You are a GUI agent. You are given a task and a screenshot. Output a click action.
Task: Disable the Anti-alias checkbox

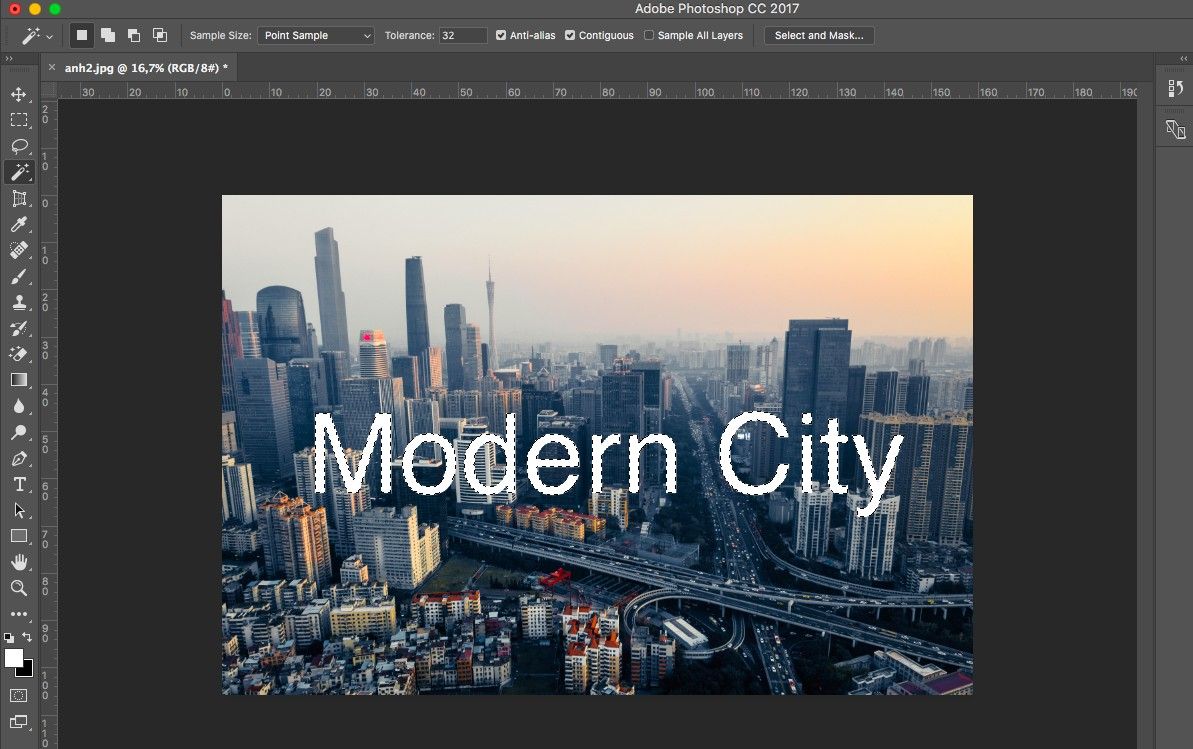[x=501, y=35]
